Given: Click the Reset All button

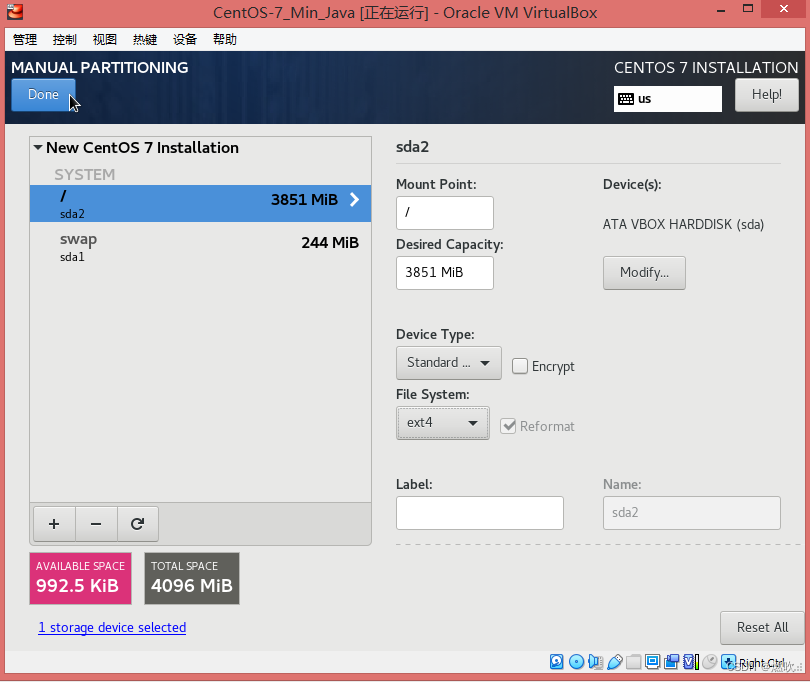Looking at the screenshot, I should 762,627.
